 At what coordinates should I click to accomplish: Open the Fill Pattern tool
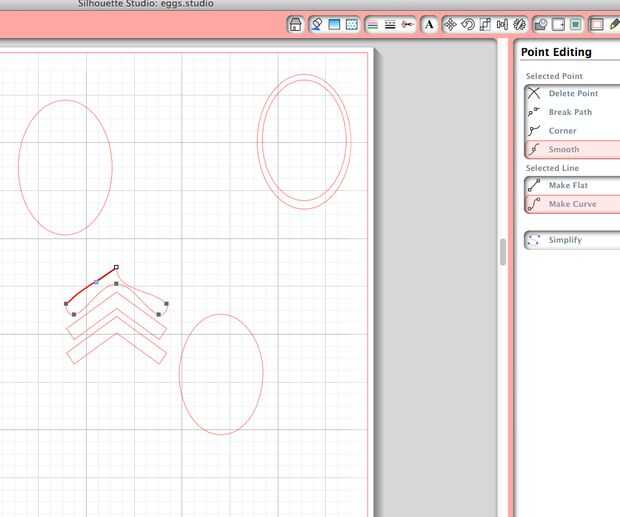pos(351,25)
